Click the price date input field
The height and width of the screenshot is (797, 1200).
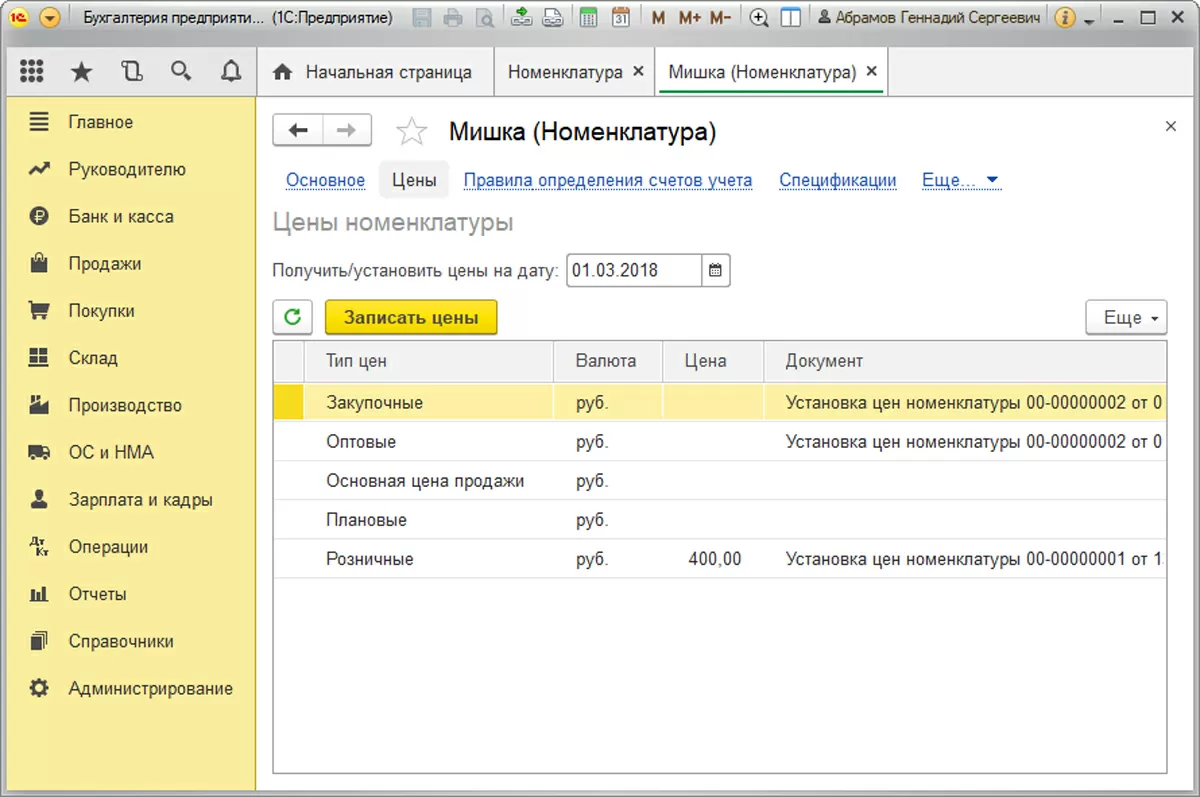coord(633,270)
